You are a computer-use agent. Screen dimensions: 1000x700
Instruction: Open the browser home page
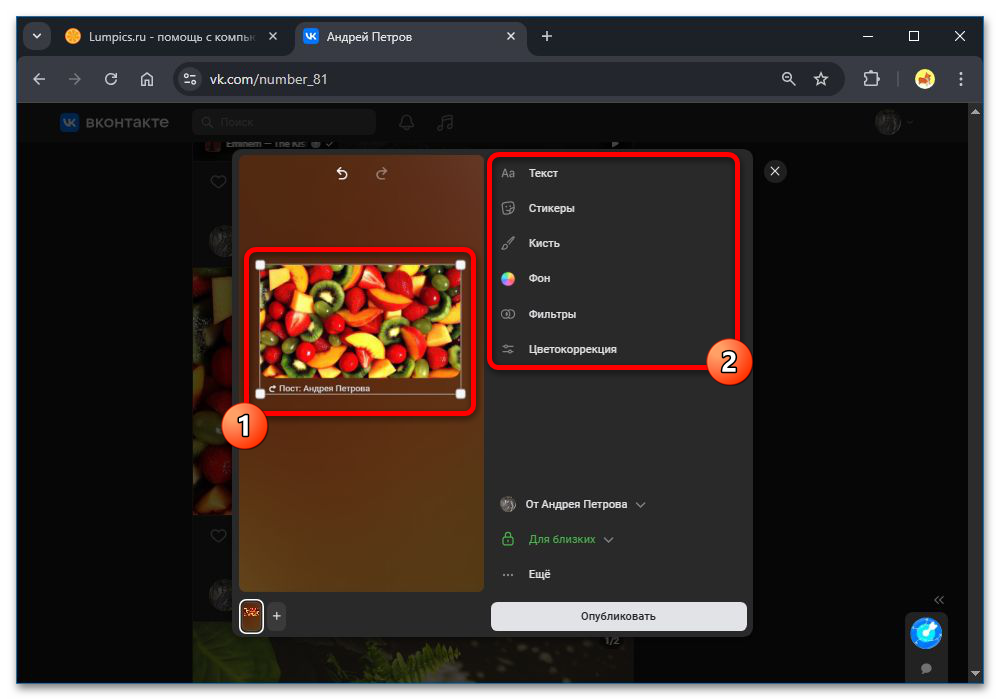(x=147, y=79)
